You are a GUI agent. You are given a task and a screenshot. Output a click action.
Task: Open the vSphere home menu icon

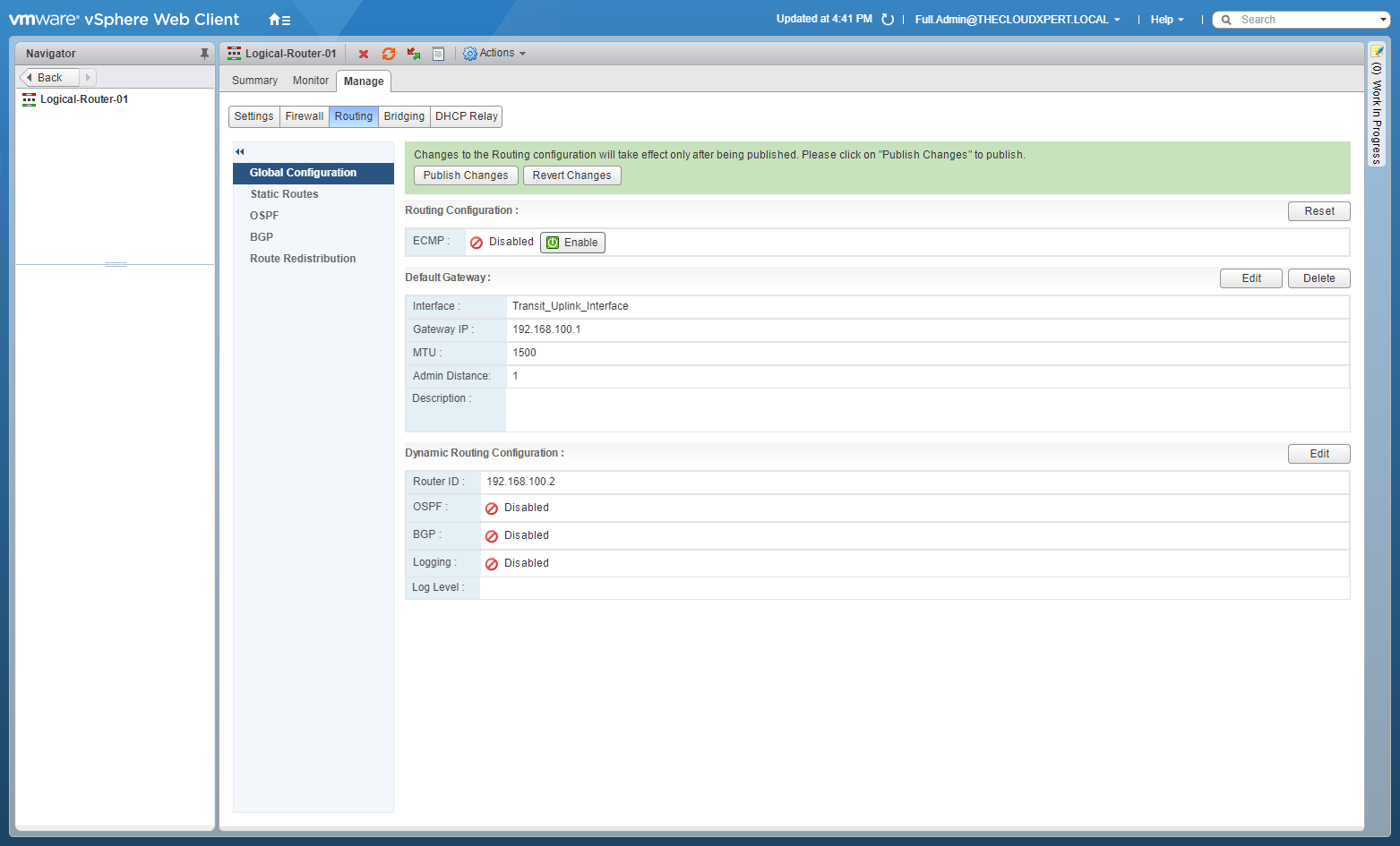click(279, 20)
